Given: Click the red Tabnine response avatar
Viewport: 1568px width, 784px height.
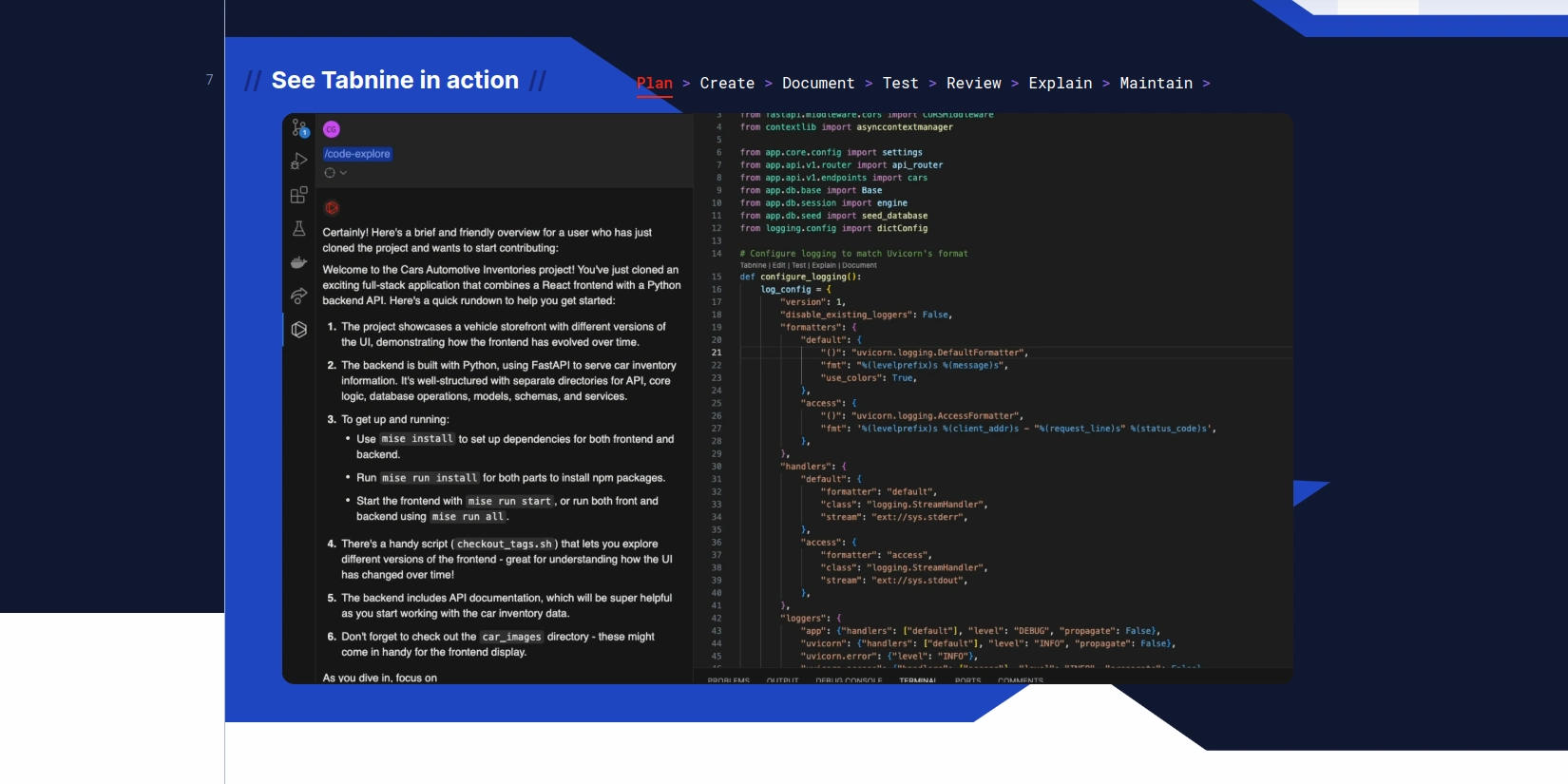Looking at the screenshot, I should point(332,208).
